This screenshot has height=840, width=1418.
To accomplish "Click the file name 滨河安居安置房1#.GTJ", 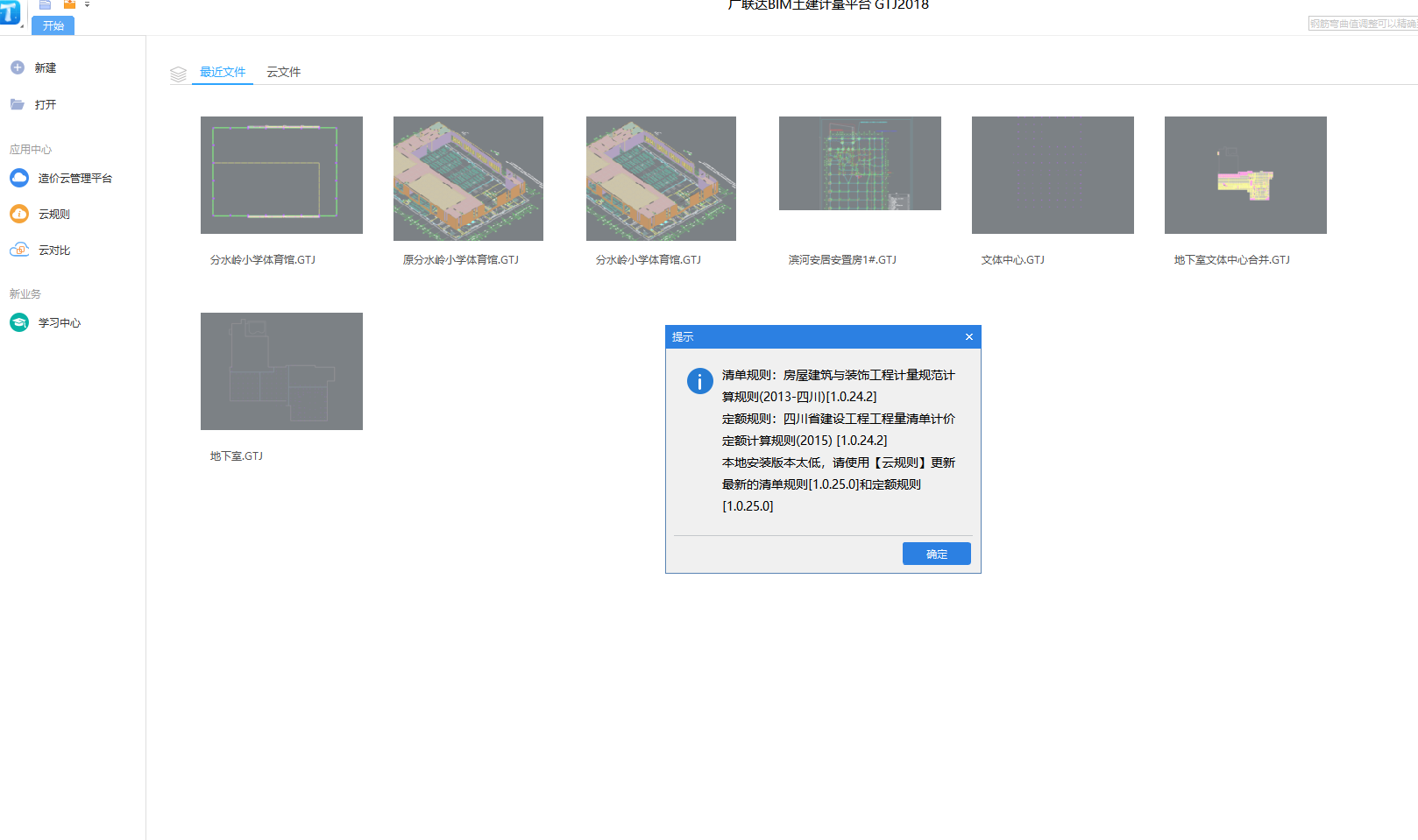I will coord(842,259).
